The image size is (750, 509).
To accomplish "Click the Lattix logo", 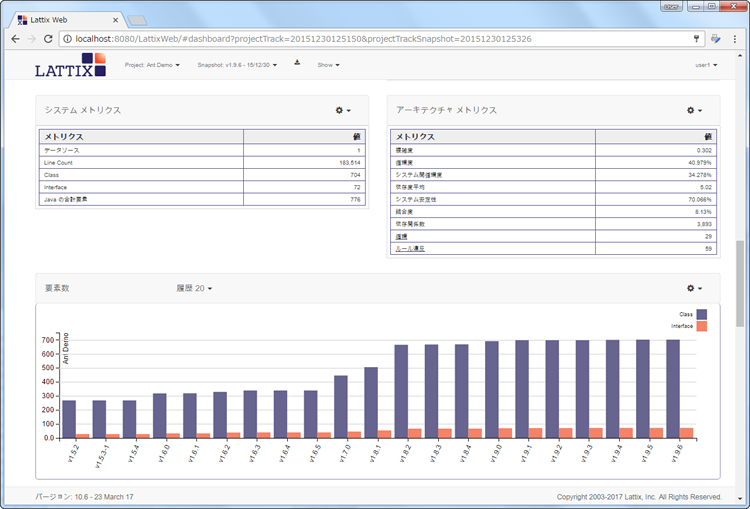I will [70, 65].
